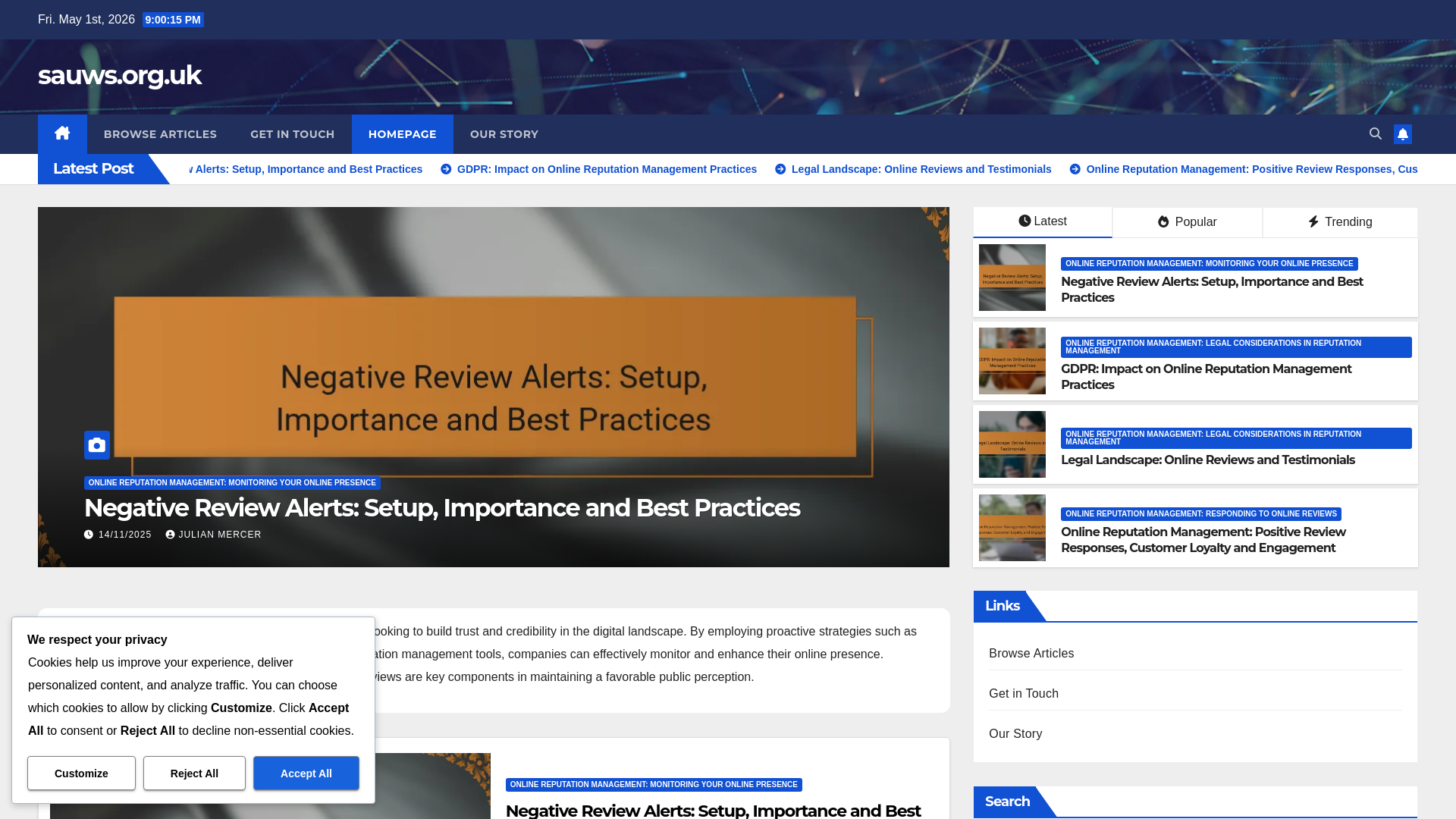Click the home icon in the navigation bar
1456x819 pixels.
[62, 133]
